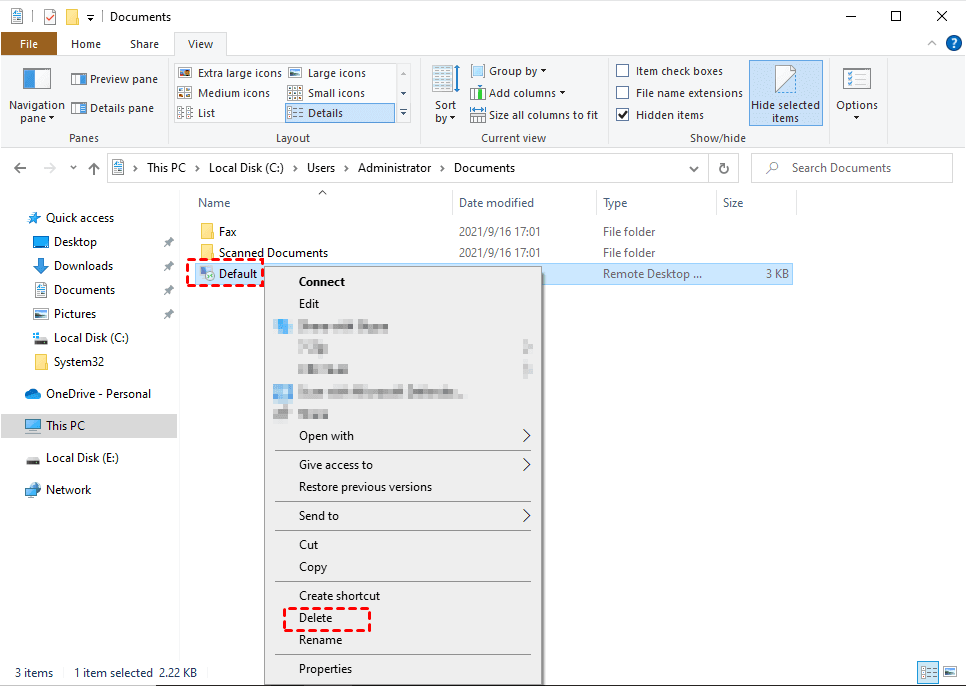The width and height of the screenshot is (966, 686).
Task: Switch layout to Large icons
Action: pyautogui.click(x=328, y=73)
